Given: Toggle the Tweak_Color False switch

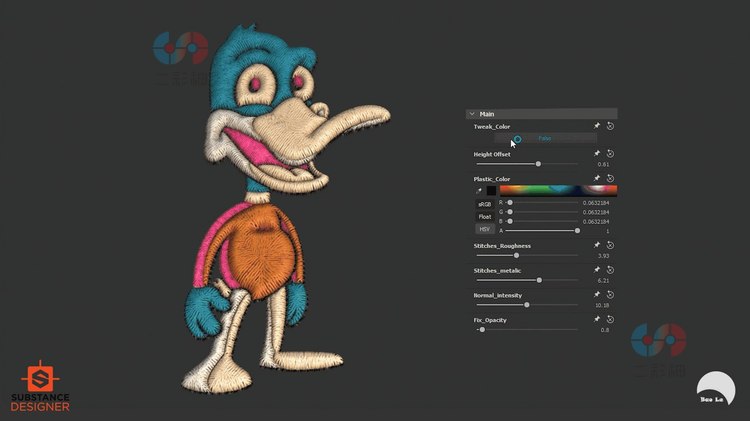Looking at the screenshot, I should (545, 139).
